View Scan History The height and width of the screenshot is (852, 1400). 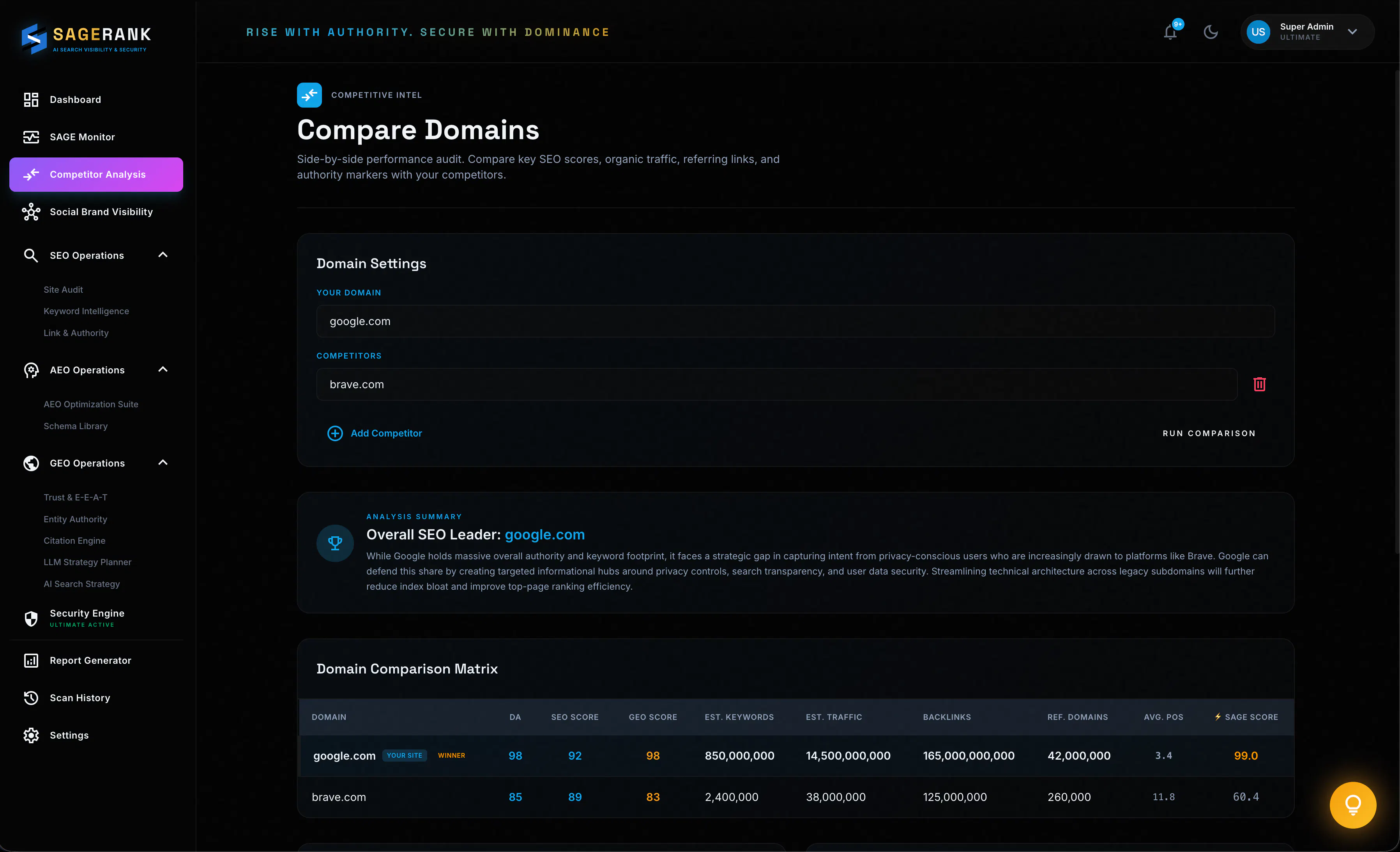click(96, 698)
